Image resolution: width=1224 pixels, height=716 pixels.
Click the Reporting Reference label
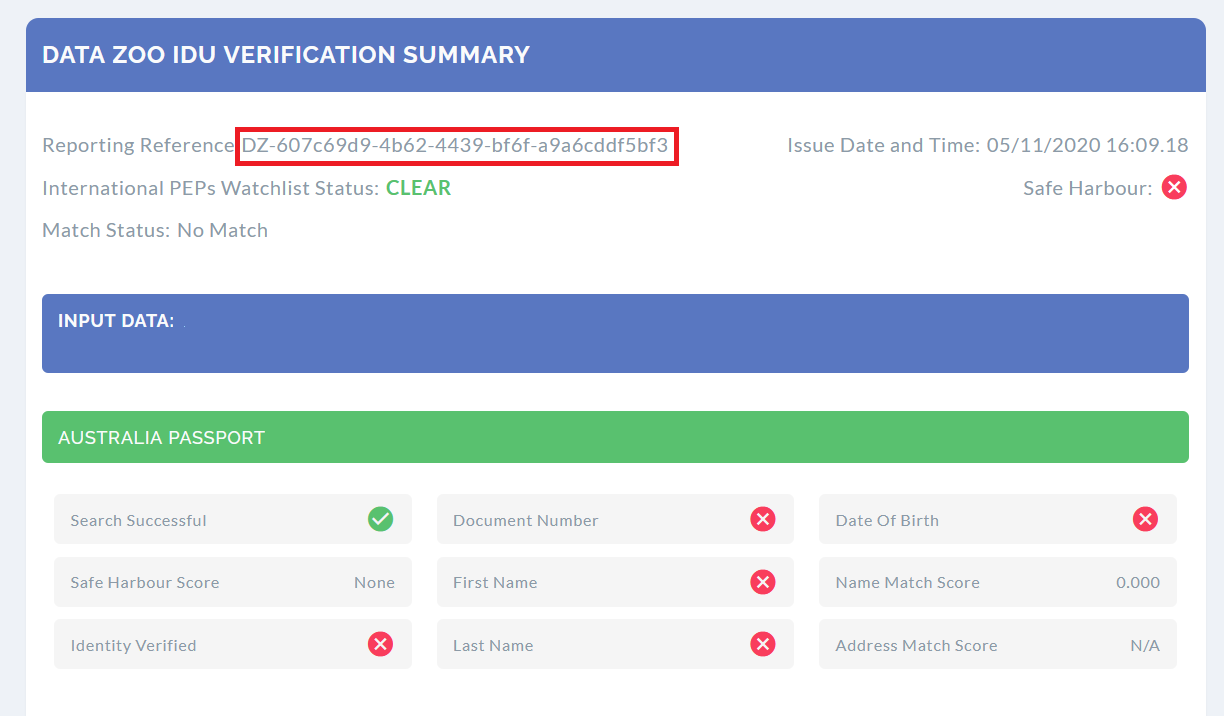point(138,145)
